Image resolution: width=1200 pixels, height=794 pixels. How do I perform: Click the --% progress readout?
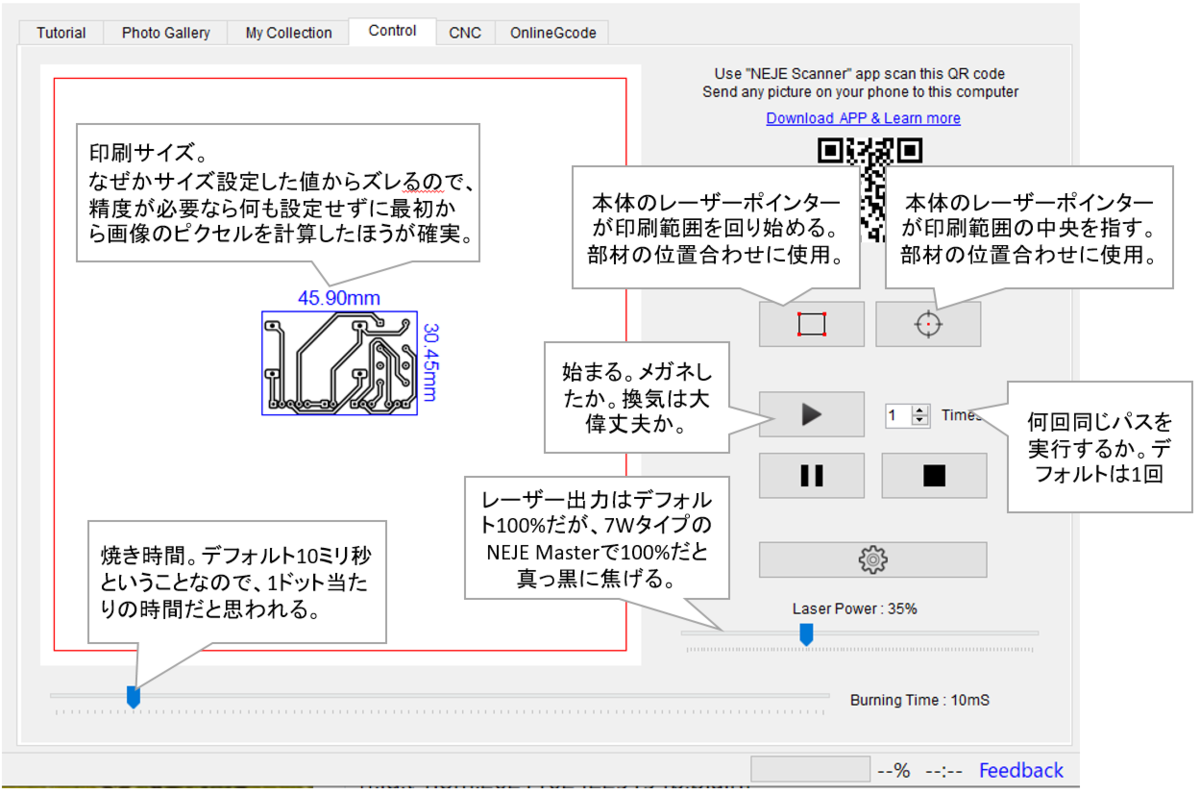[x=893, y=770]
